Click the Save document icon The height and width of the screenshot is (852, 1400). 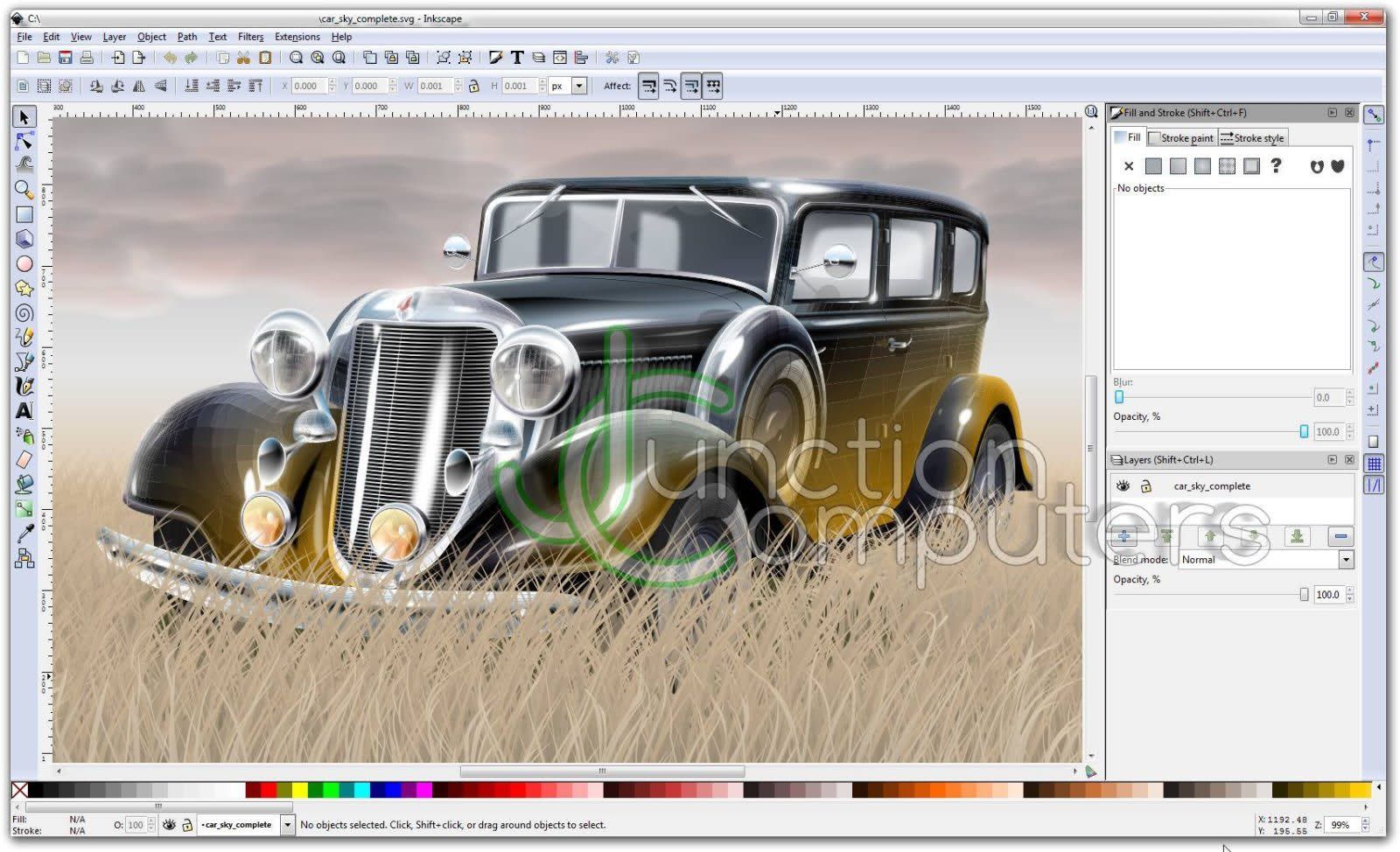coord(65,58)
